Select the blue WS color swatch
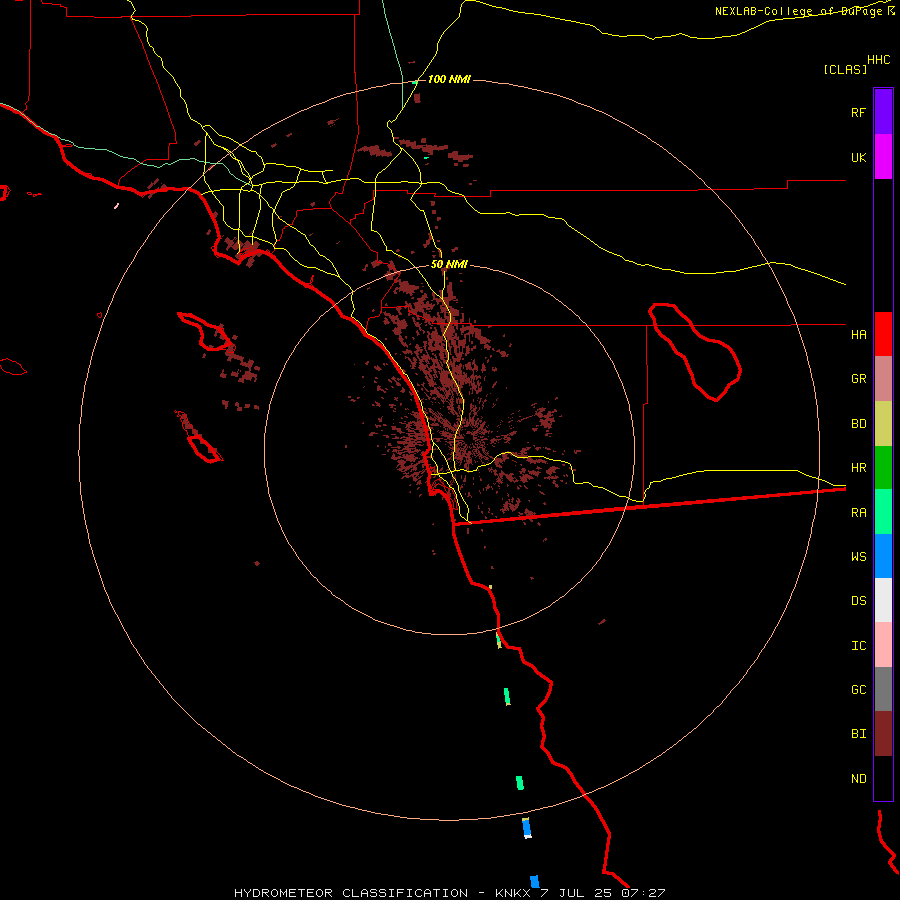The height and width of the screenshot is (900, 900). 883,556
